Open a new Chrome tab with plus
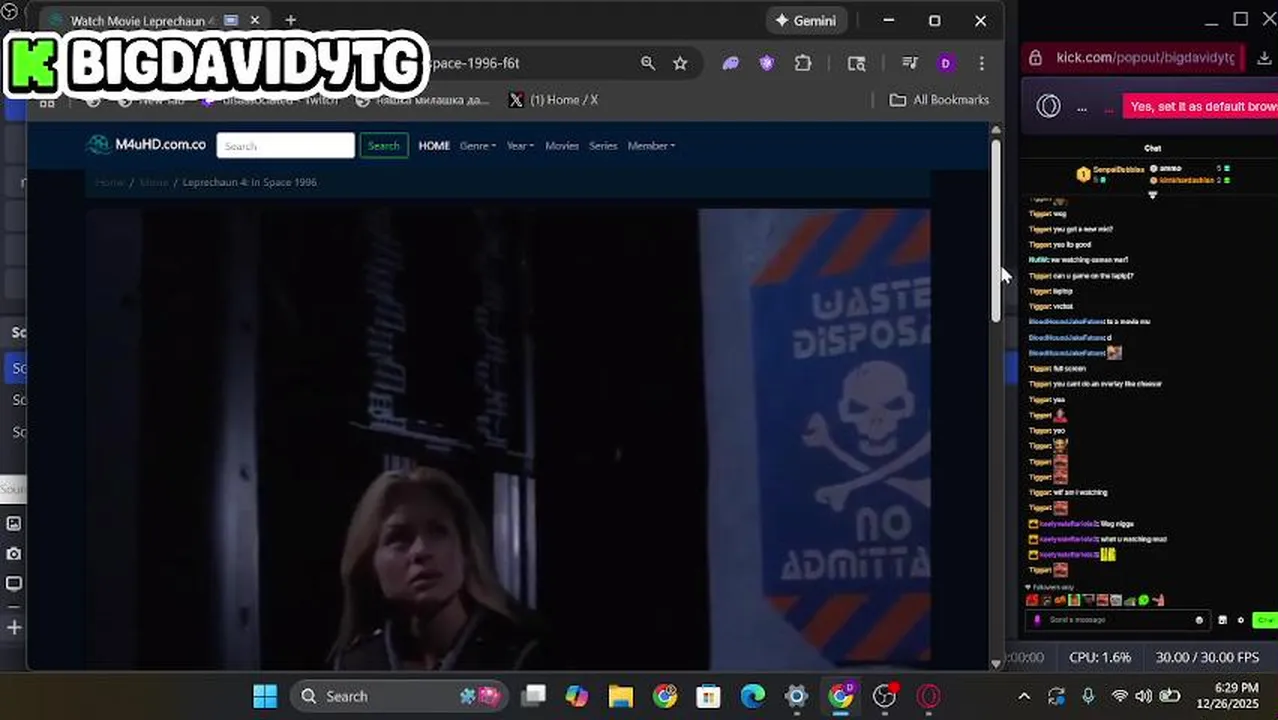The image size is (1278, 720). [290, 20]
